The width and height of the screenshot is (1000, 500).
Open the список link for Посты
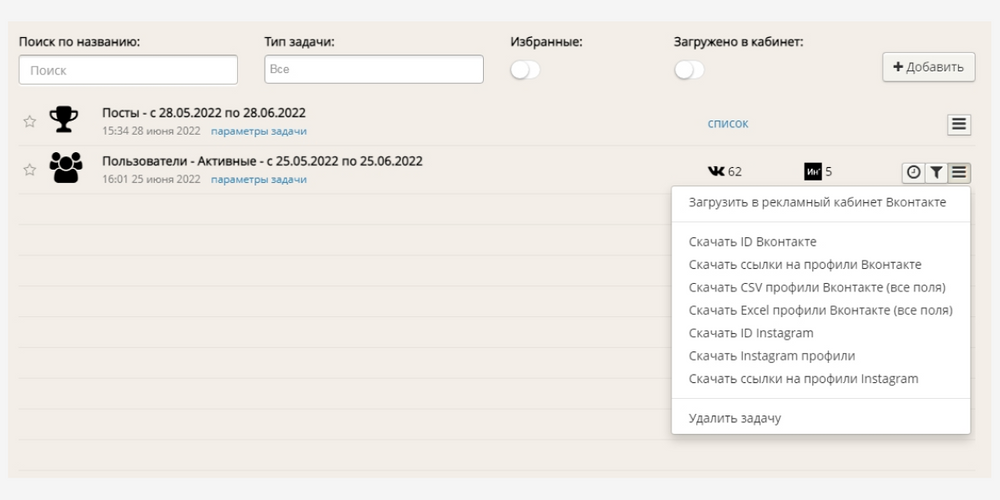(727, 124)
